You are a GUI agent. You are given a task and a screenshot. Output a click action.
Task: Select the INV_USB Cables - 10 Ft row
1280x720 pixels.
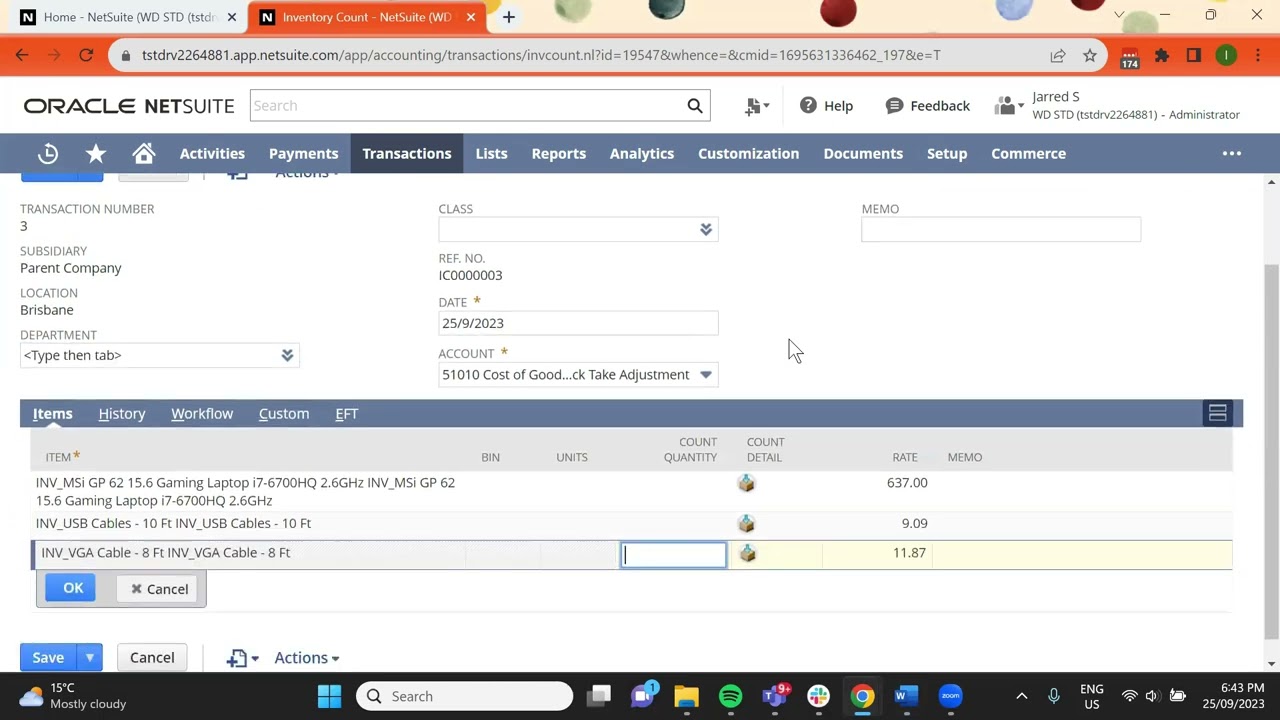[x=631, y=524]
